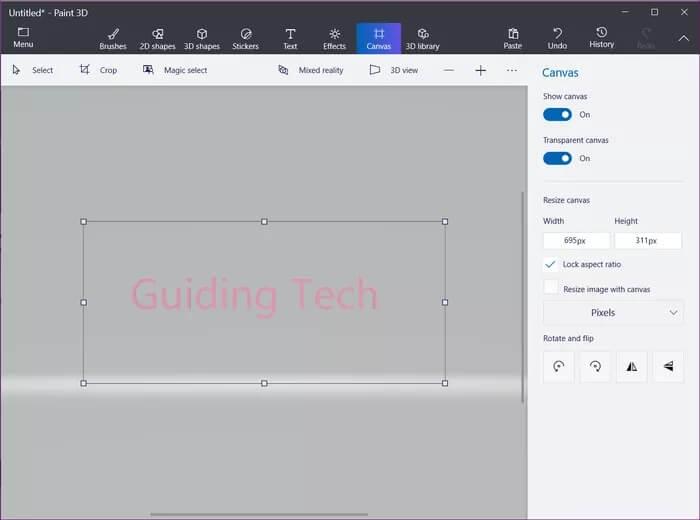Zoom in with the plus icon
700x520 pixels.
pos(480,70)
